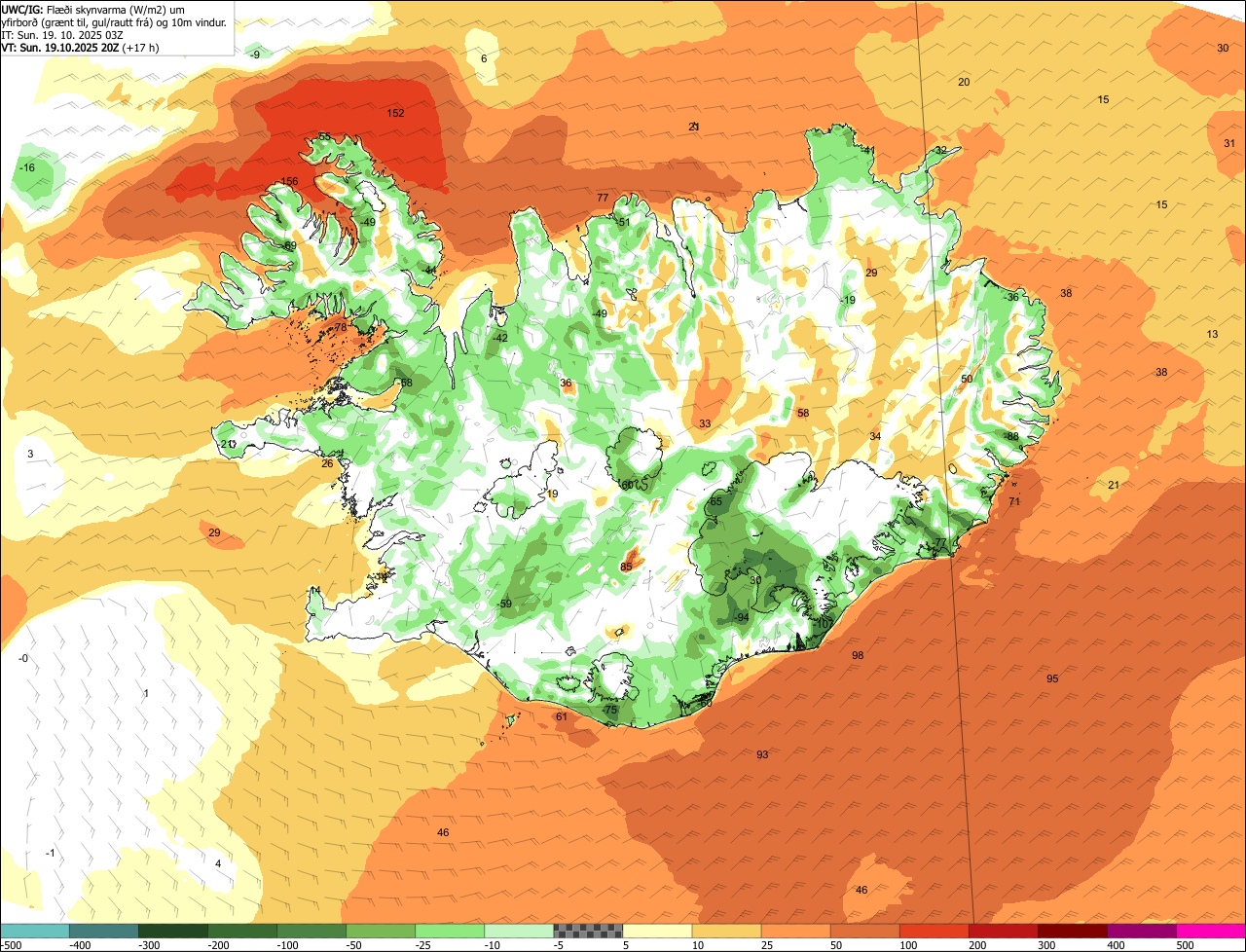Click the -59 value in southwest Iceland
The image size is (1246, 952).
point(503,604)
